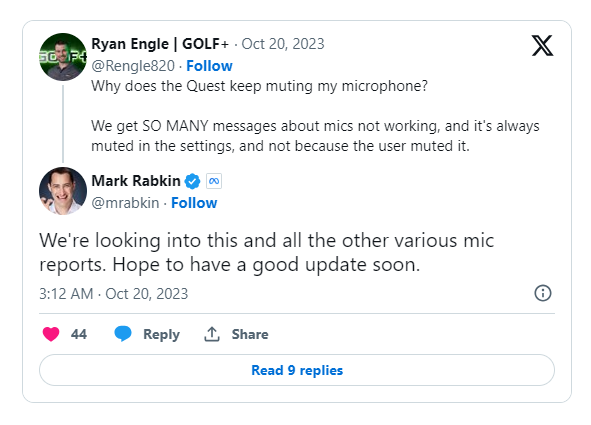
Task: Open Mark Rabkin's profile photo
Action: pos(63,191)
